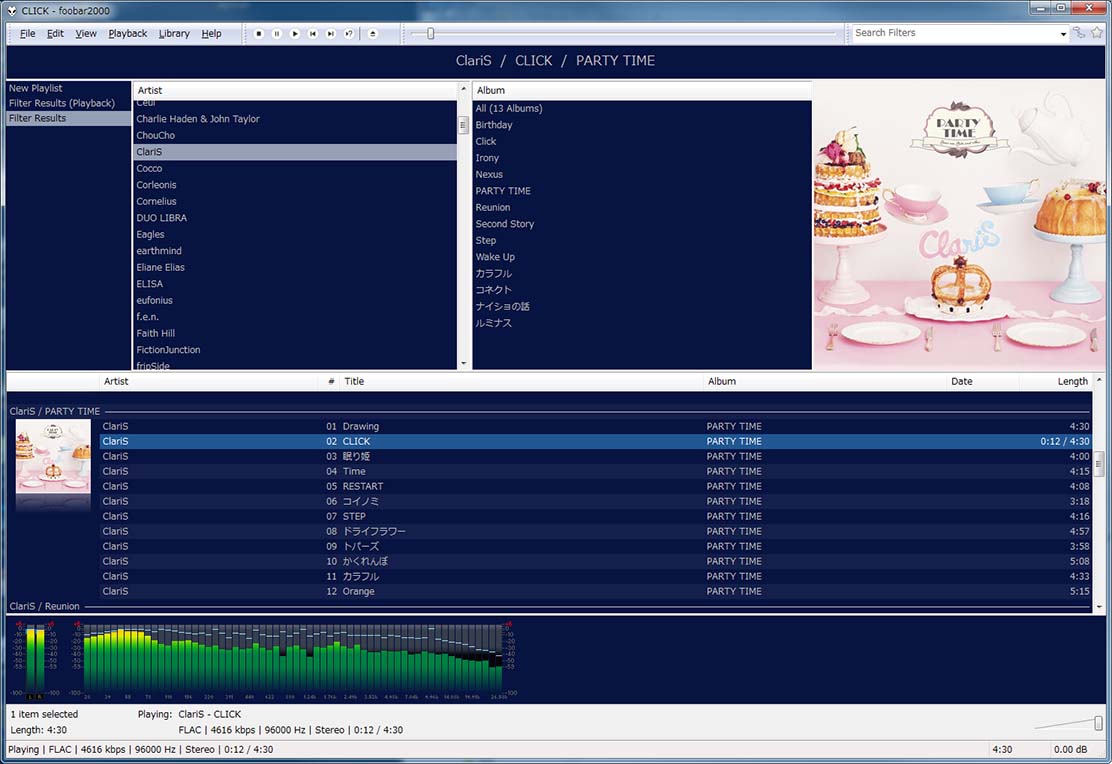Select track 05 "RESTART" in the playlist
Screen dimensions: 1112x764
pos(596,486)
